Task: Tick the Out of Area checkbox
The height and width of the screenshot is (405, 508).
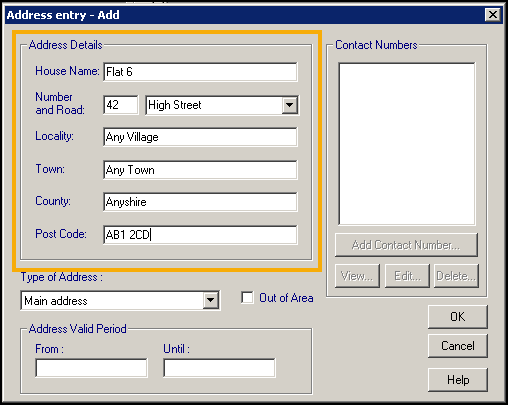Action: pyautogui.click(x=247, y=298)
